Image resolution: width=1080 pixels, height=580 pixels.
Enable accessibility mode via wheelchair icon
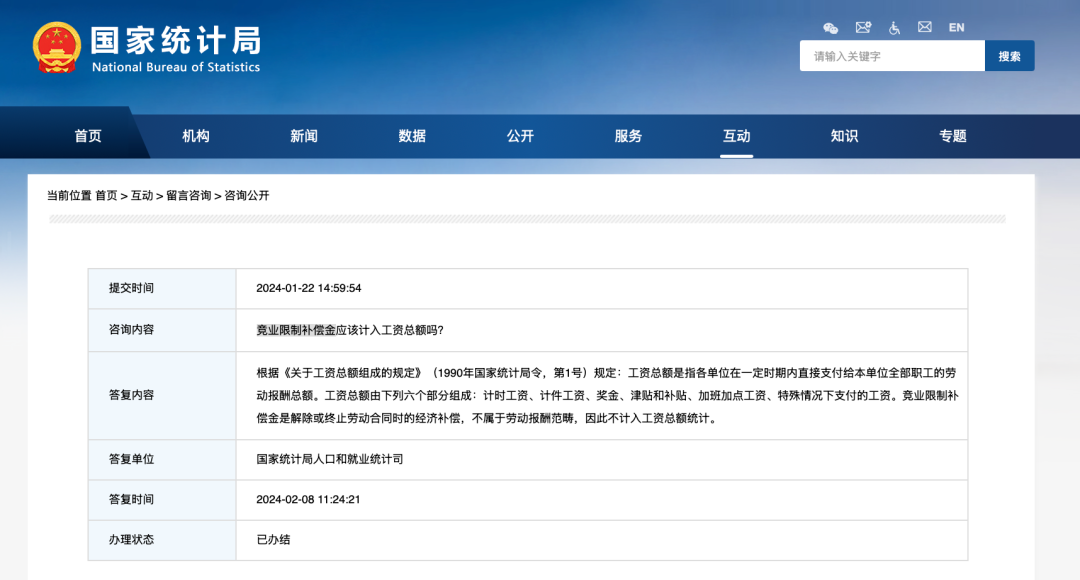894,28
